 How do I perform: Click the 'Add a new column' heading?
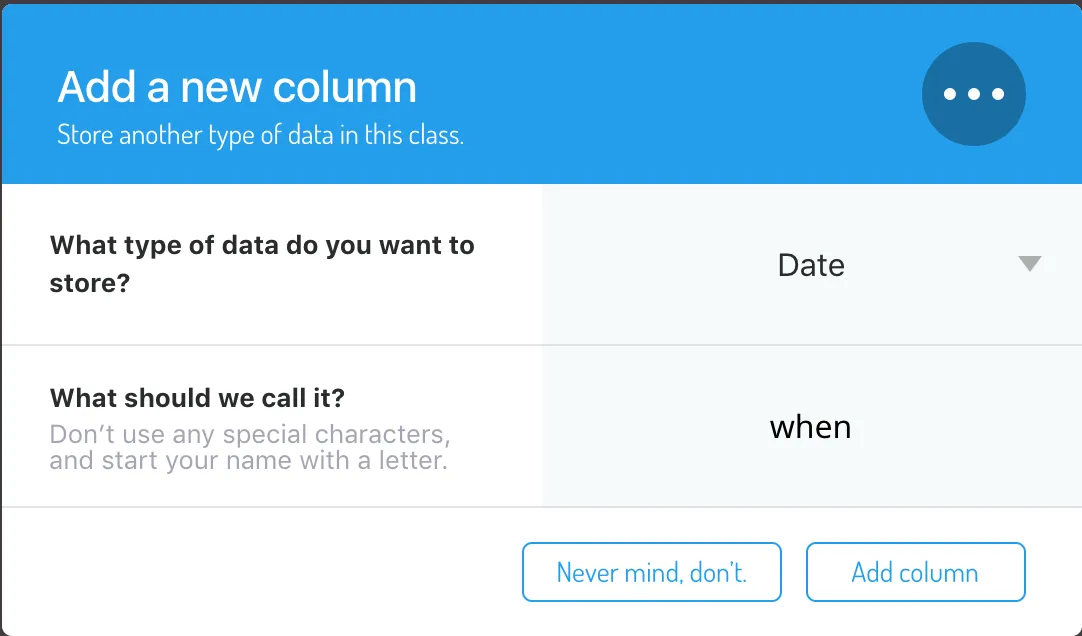pyautogui.click(x=237, y=88)
